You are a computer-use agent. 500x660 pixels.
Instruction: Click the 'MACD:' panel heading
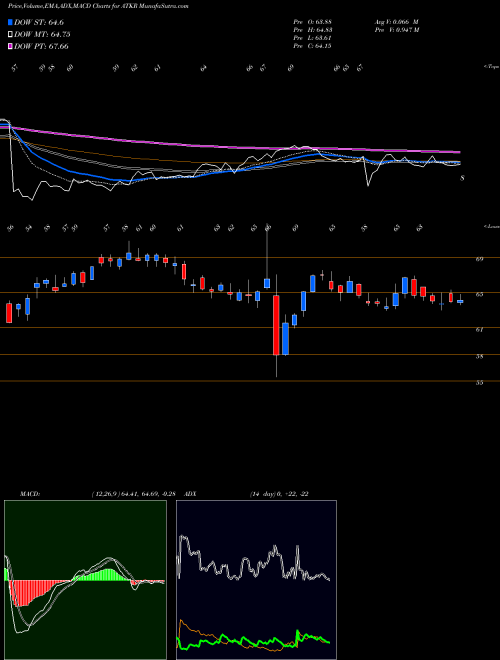[x=30, y=494]
